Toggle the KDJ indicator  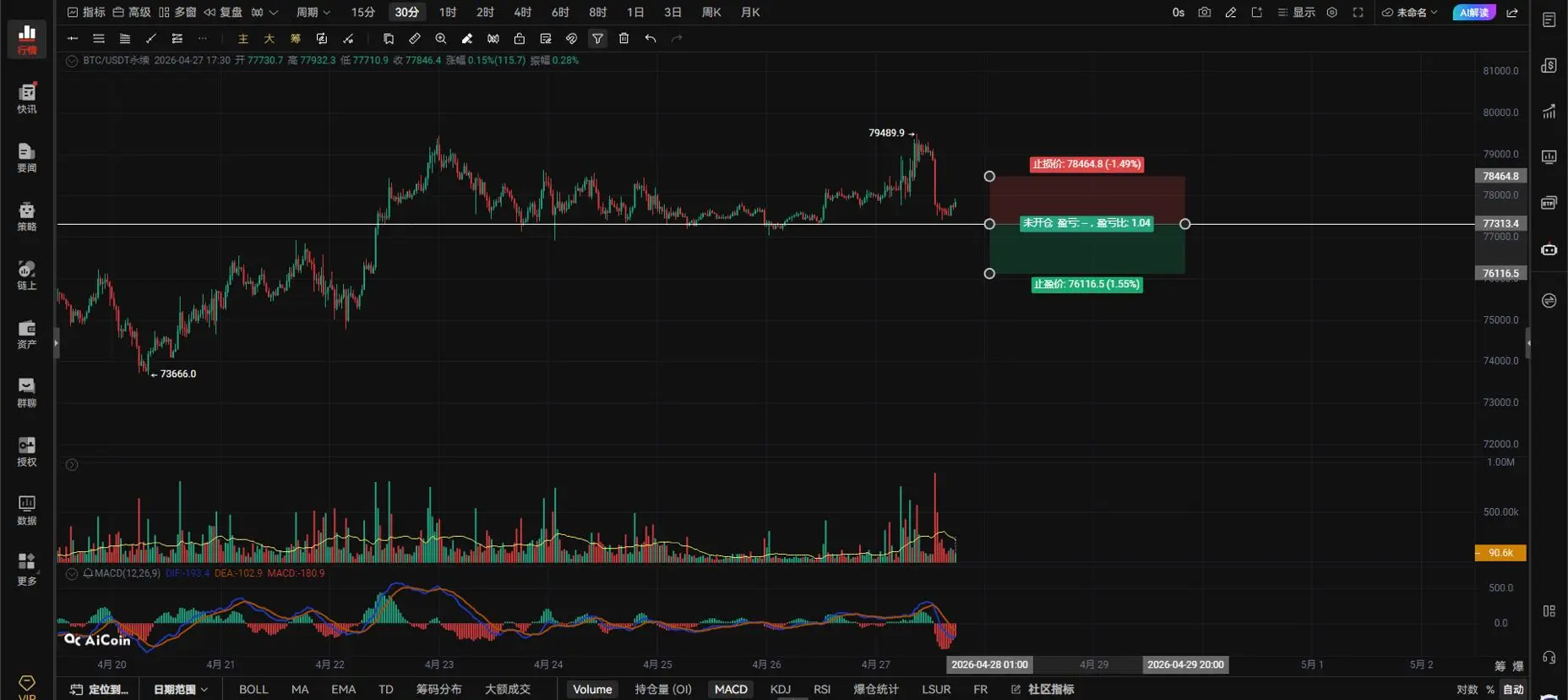(x=781, y=689)
